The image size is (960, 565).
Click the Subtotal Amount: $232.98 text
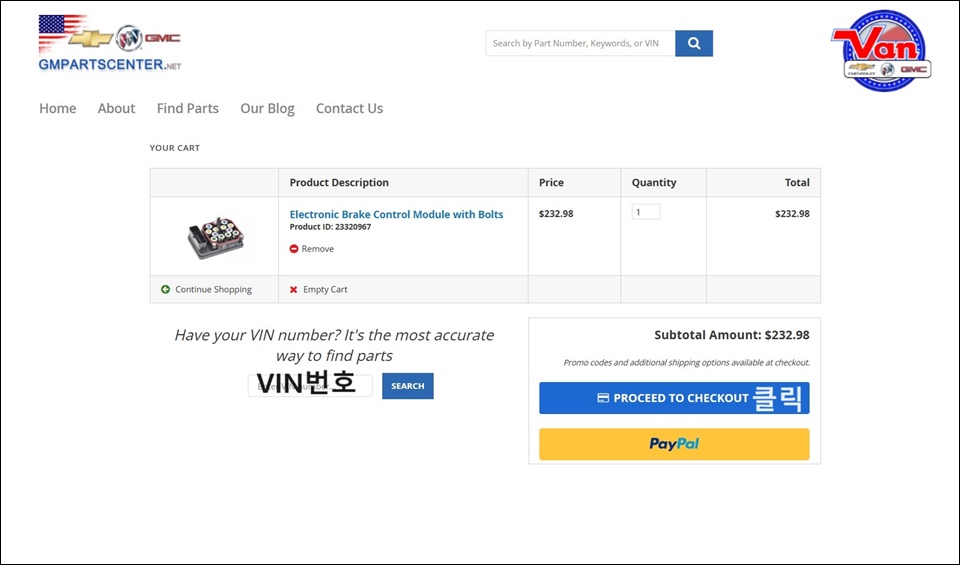(732, 335)
